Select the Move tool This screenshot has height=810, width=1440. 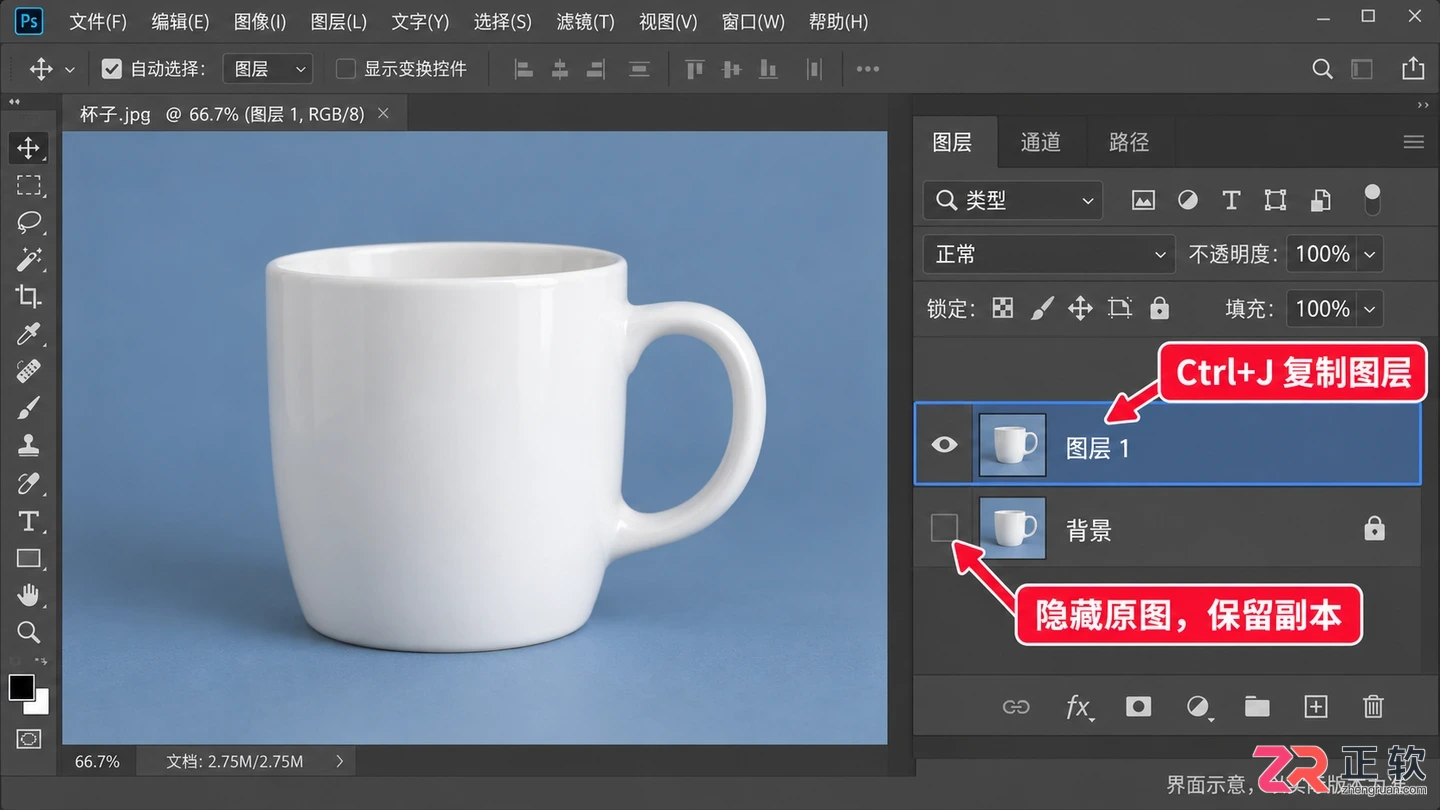[28, 148]
